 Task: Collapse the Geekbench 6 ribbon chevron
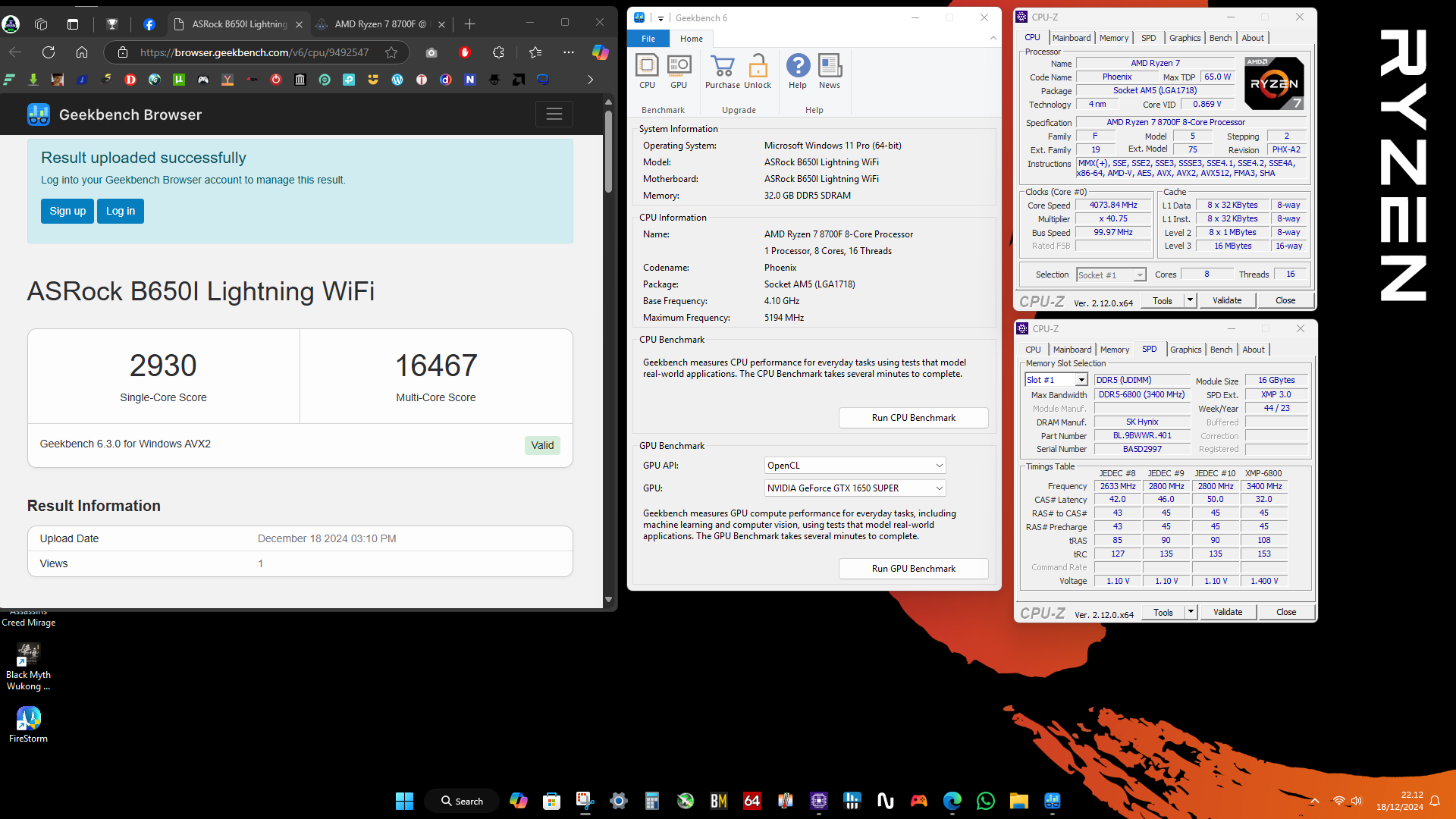993,39
